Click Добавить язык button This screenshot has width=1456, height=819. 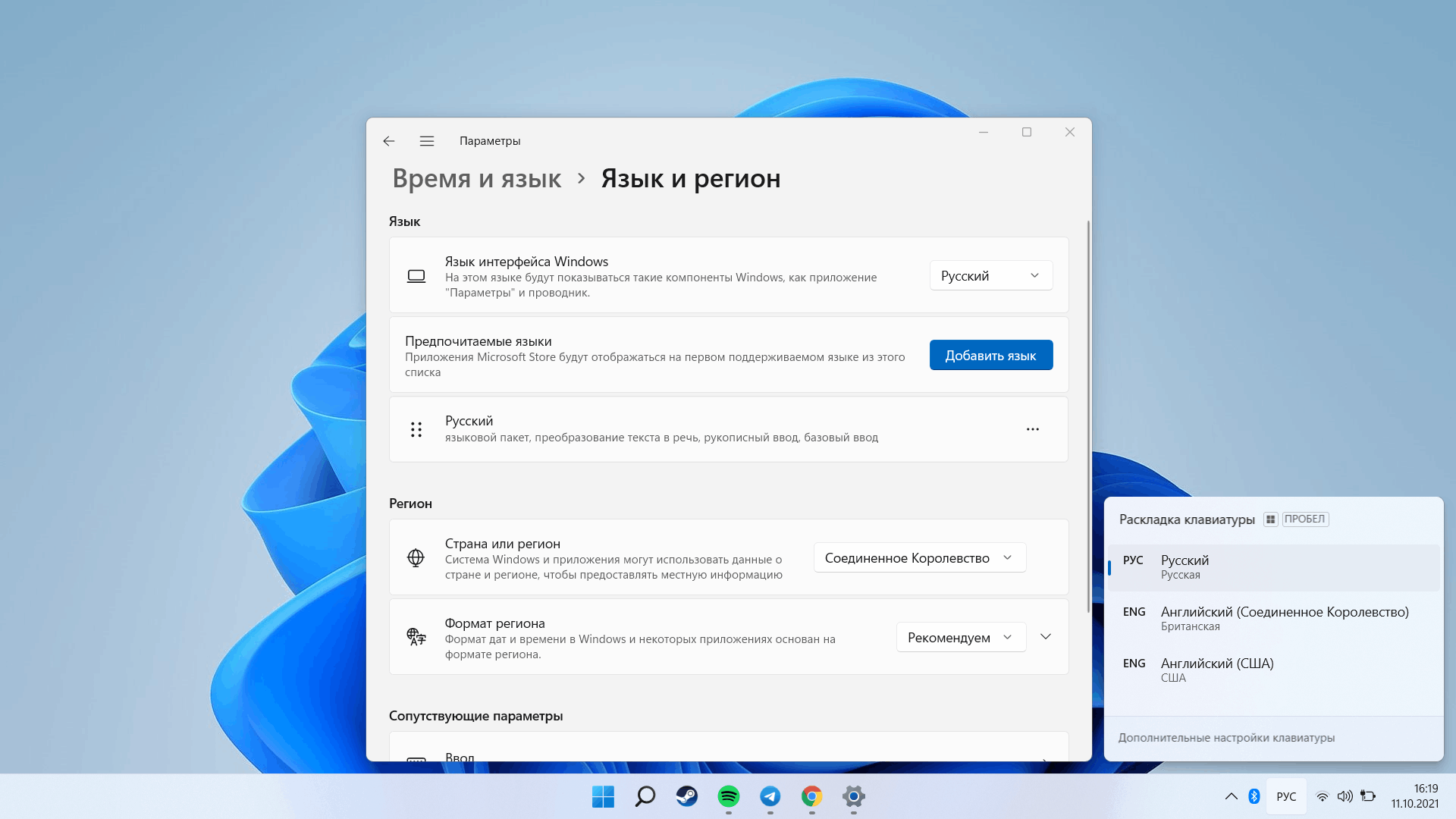991,354
